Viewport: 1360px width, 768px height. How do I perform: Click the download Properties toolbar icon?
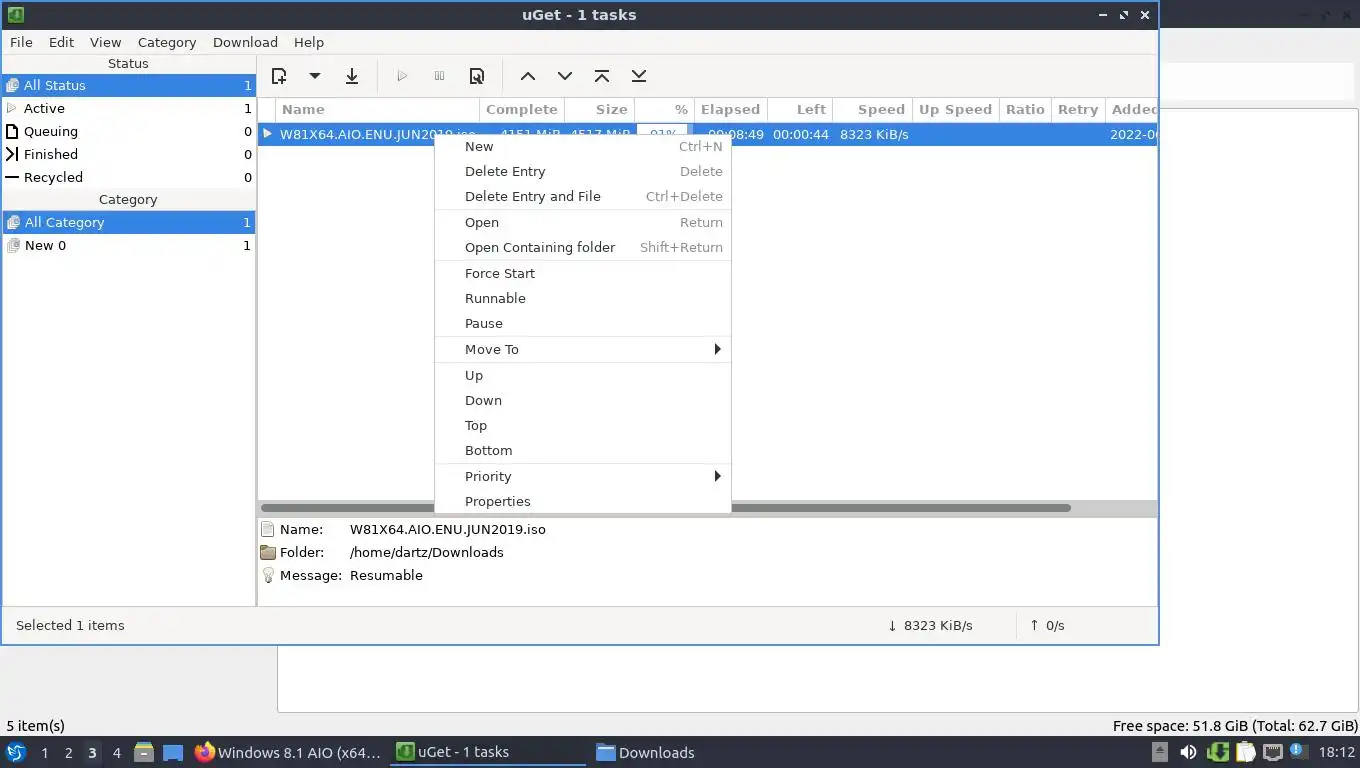(x=477, y=76)
